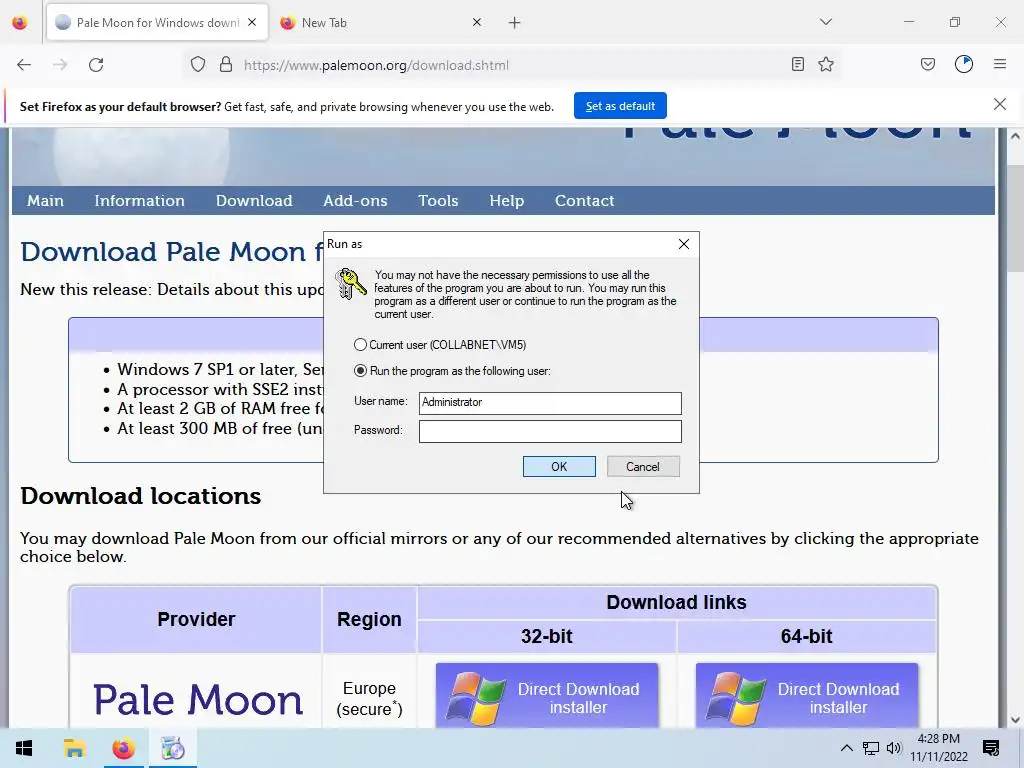Open a new tab with plus icon
This screenshot has height=768, width=1024.
click(x=515, y=23)
